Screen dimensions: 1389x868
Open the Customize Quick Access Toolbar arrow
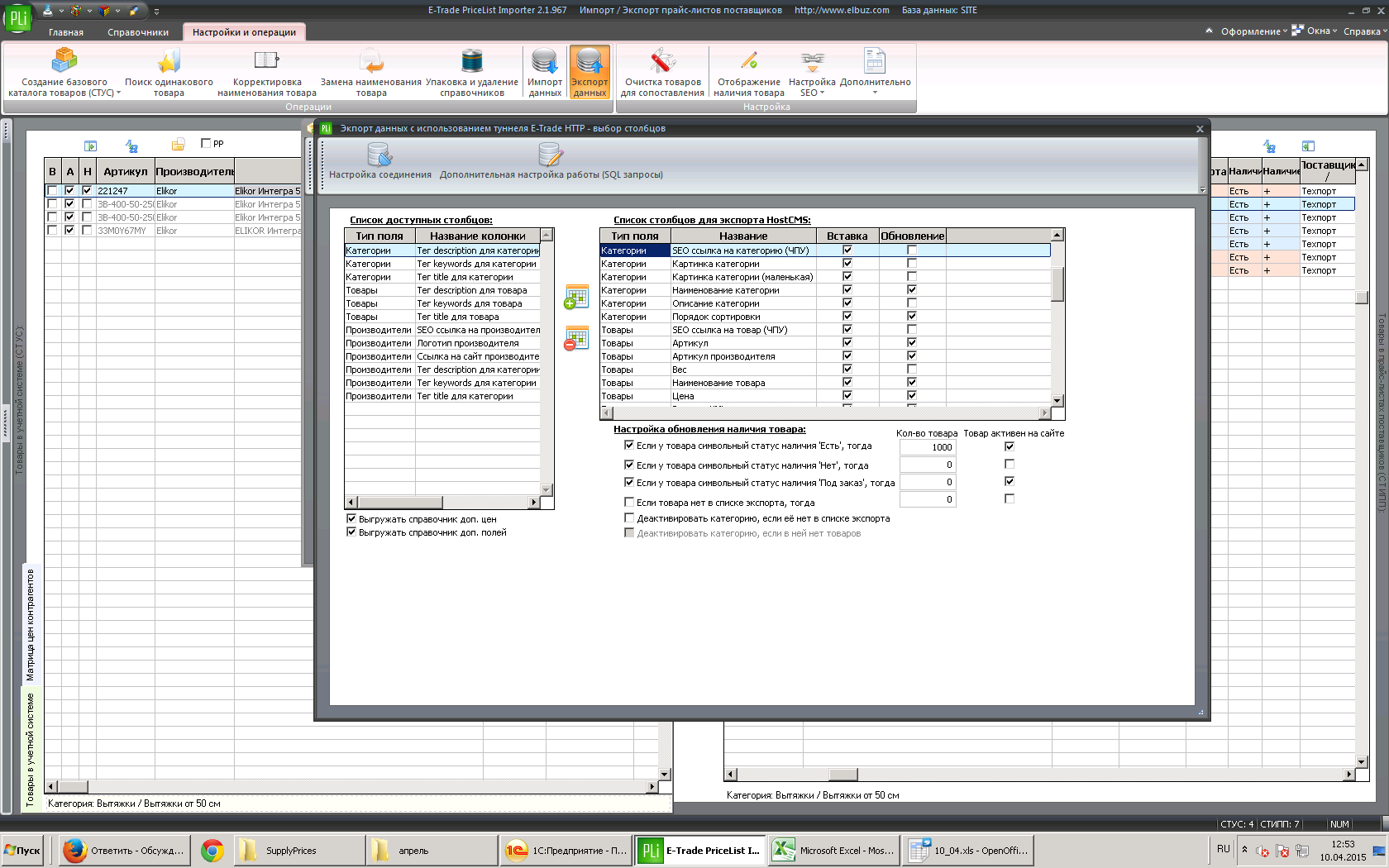coord(156,11)
